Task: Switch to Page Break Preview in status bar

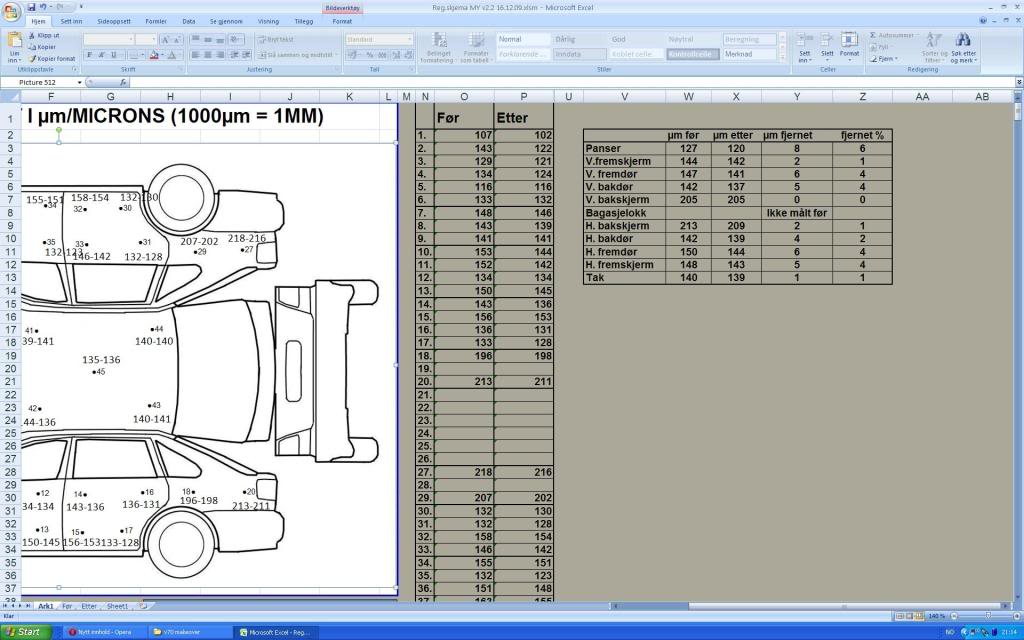Action: [919, 616]
